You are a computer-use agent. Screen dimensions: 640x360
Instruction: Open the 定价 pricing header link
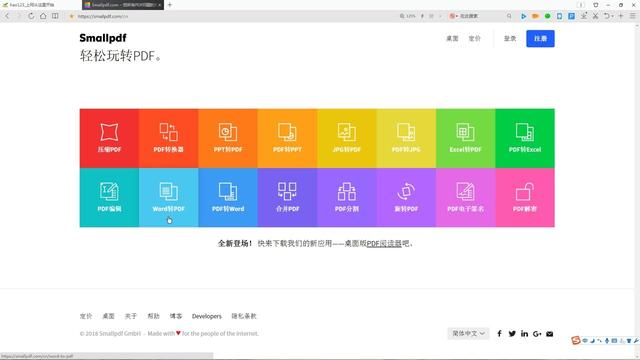point(474,38)
